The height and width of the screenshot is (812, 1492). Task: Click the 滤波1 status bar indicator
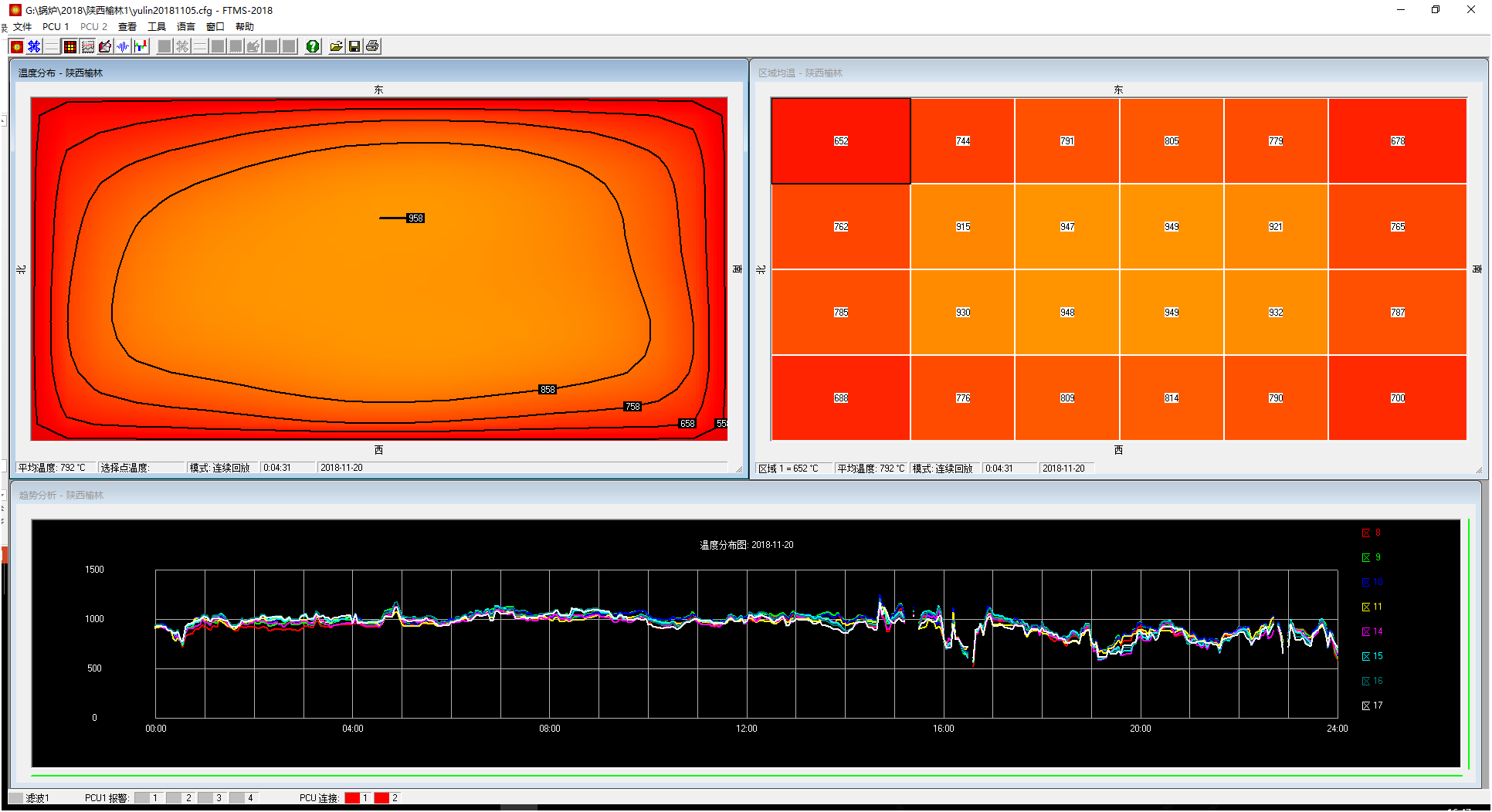coord(29,798)
